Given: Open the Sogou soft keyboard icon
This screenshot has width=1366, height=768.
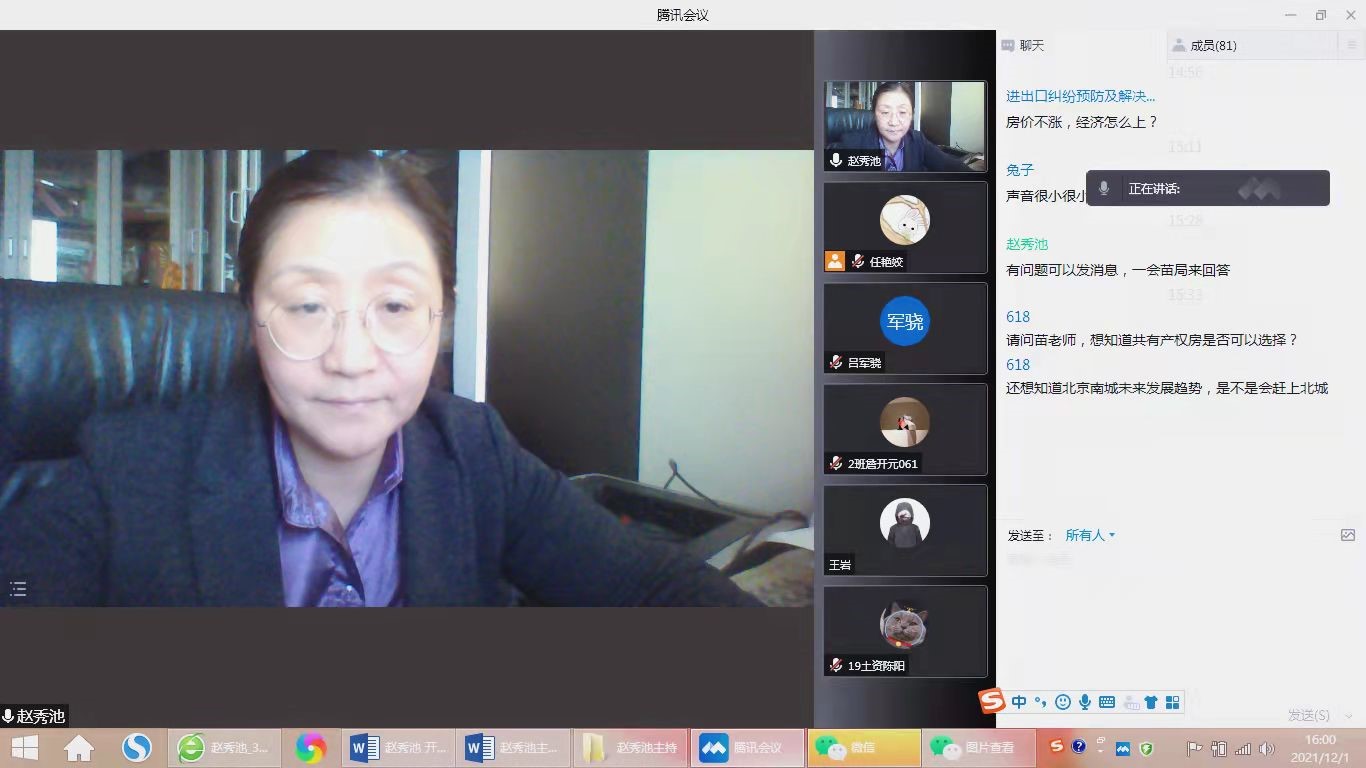Looking at the screenshot, I should click(1107, 702).
